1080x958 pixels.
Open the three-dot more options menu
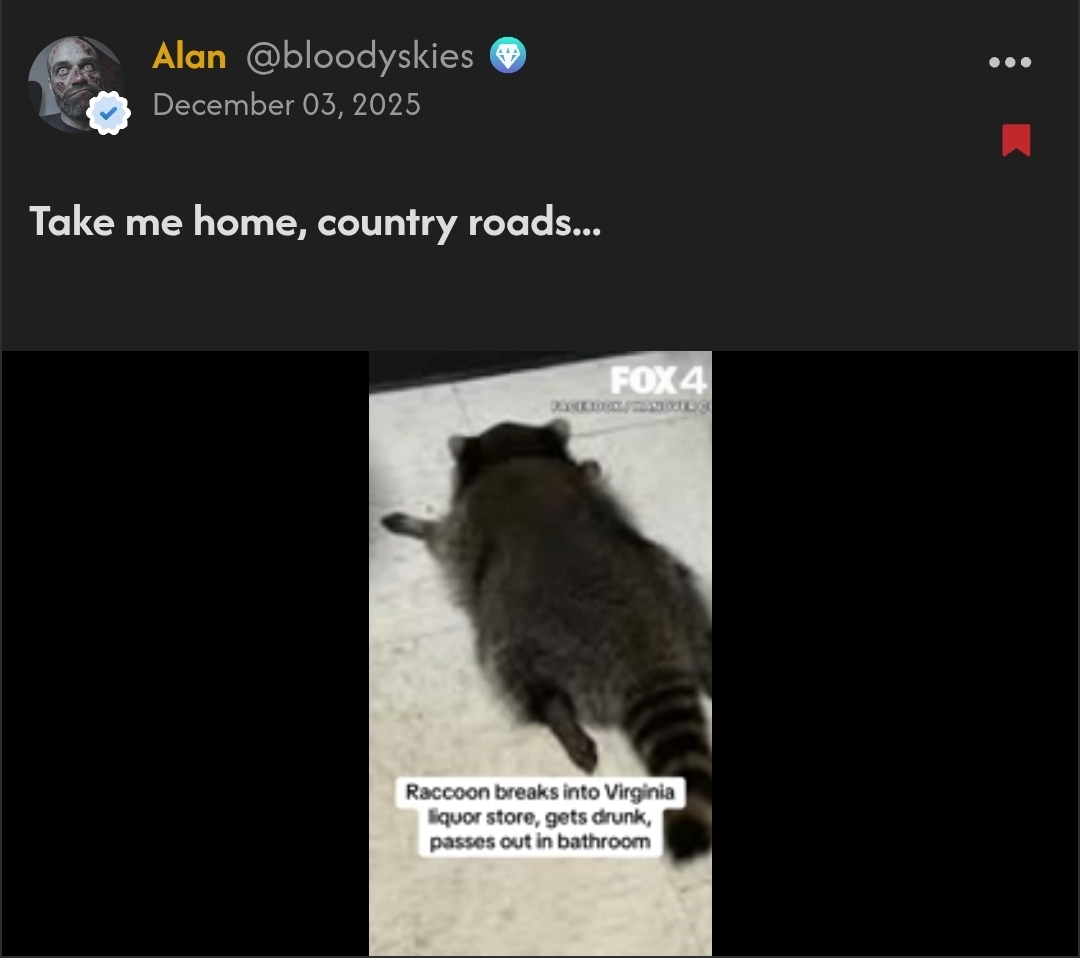[1010, 62]
